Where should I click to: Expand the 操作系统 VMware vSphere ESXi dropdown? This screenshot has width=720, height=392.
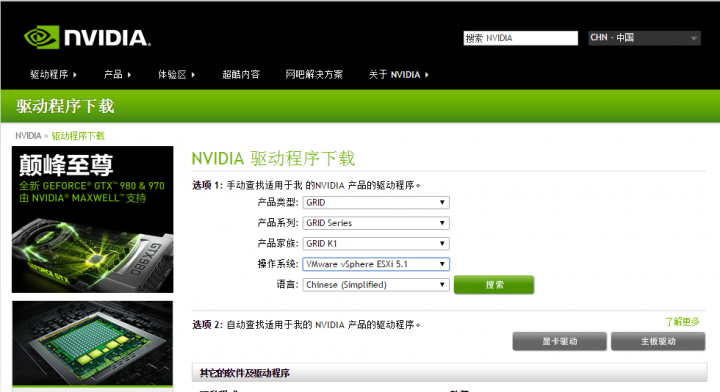(x=376, y=264)
